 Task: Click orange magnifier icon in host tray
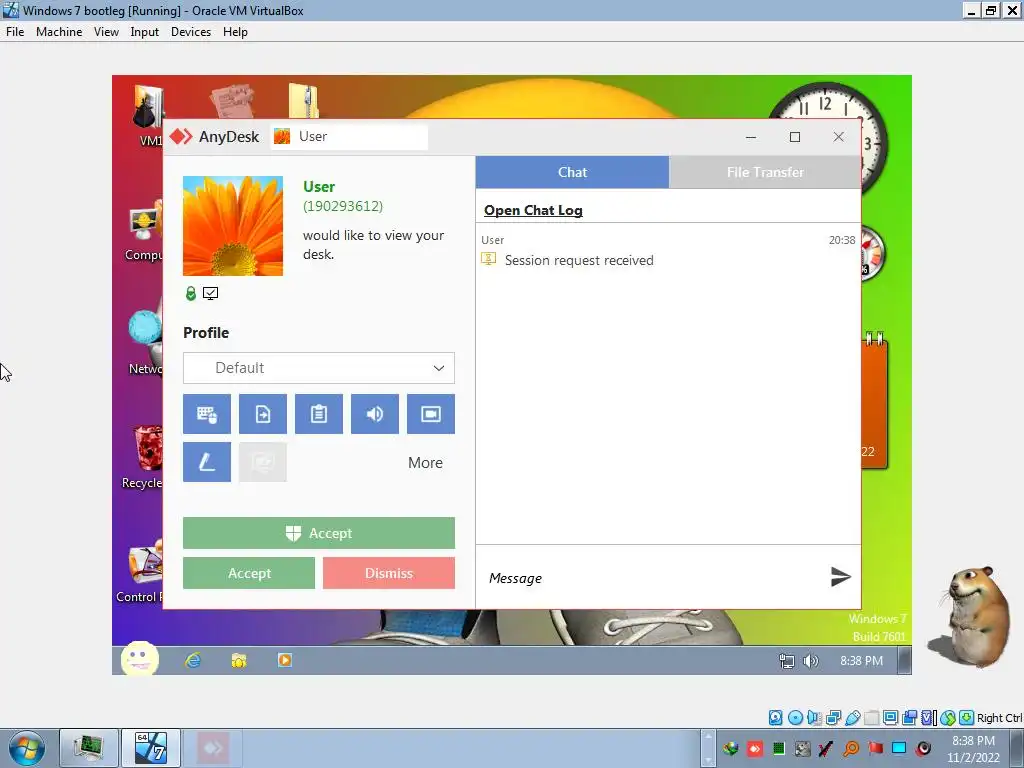point(851,748)
